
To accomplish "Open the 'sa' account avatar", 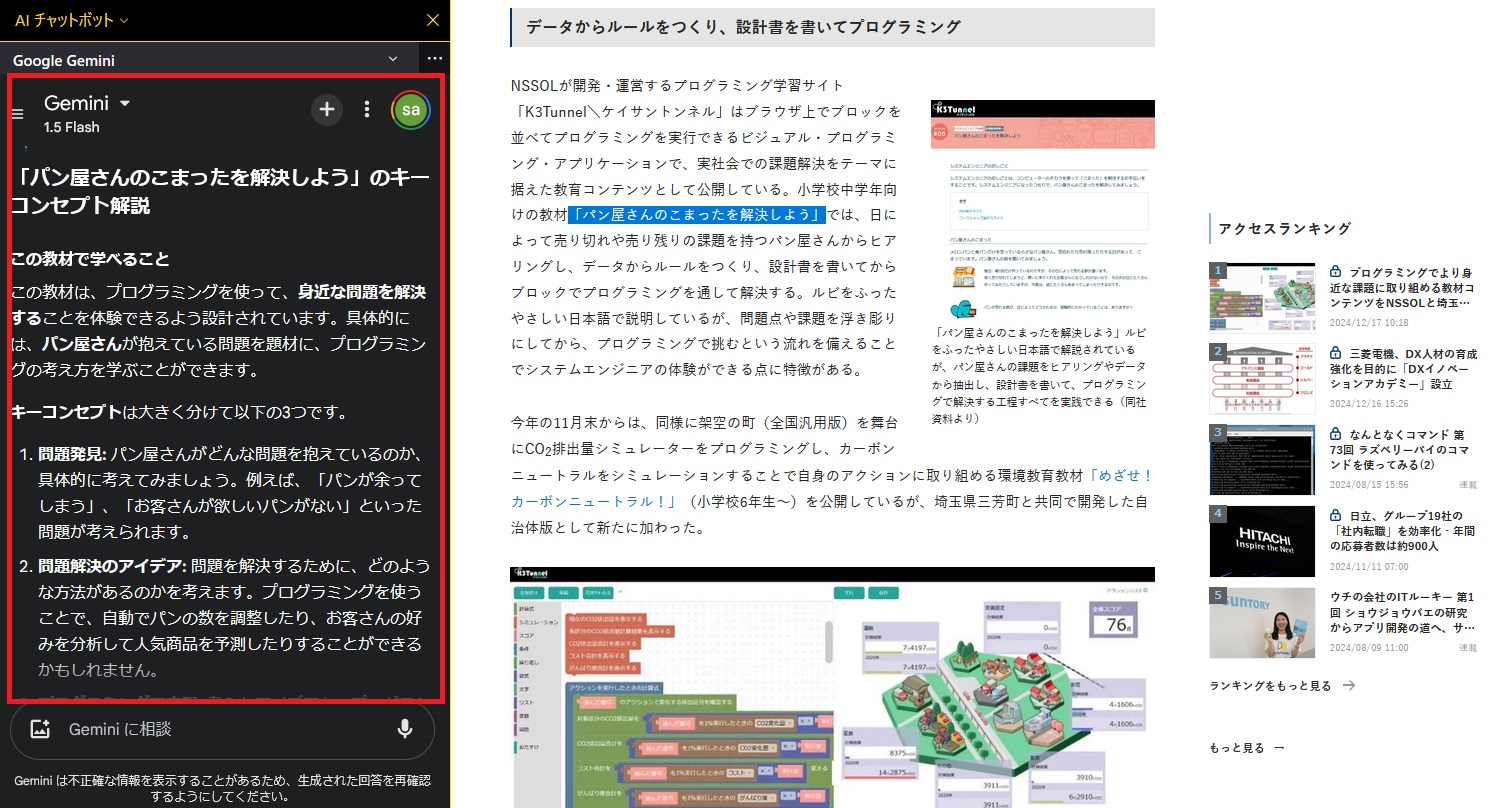I will click(411, 109).
